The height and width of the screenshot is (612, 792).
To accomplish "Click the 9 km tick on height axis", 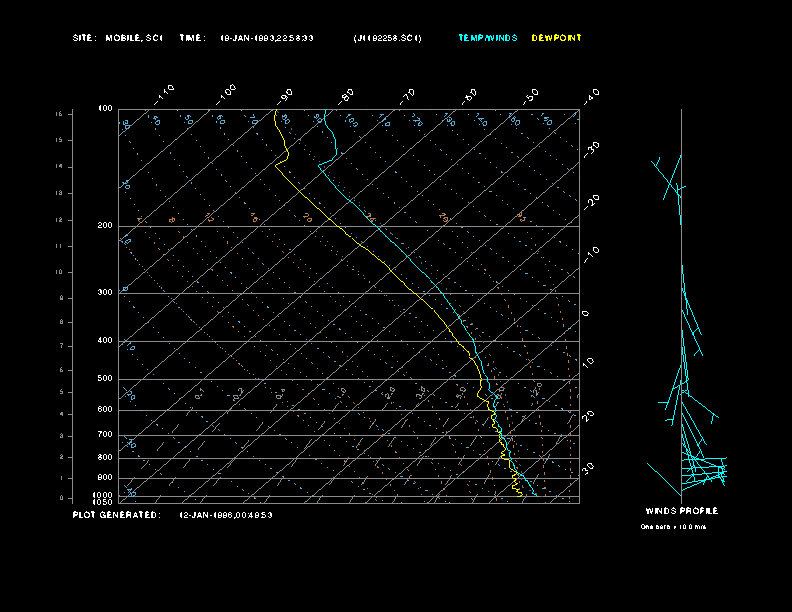I will [62, 298].
